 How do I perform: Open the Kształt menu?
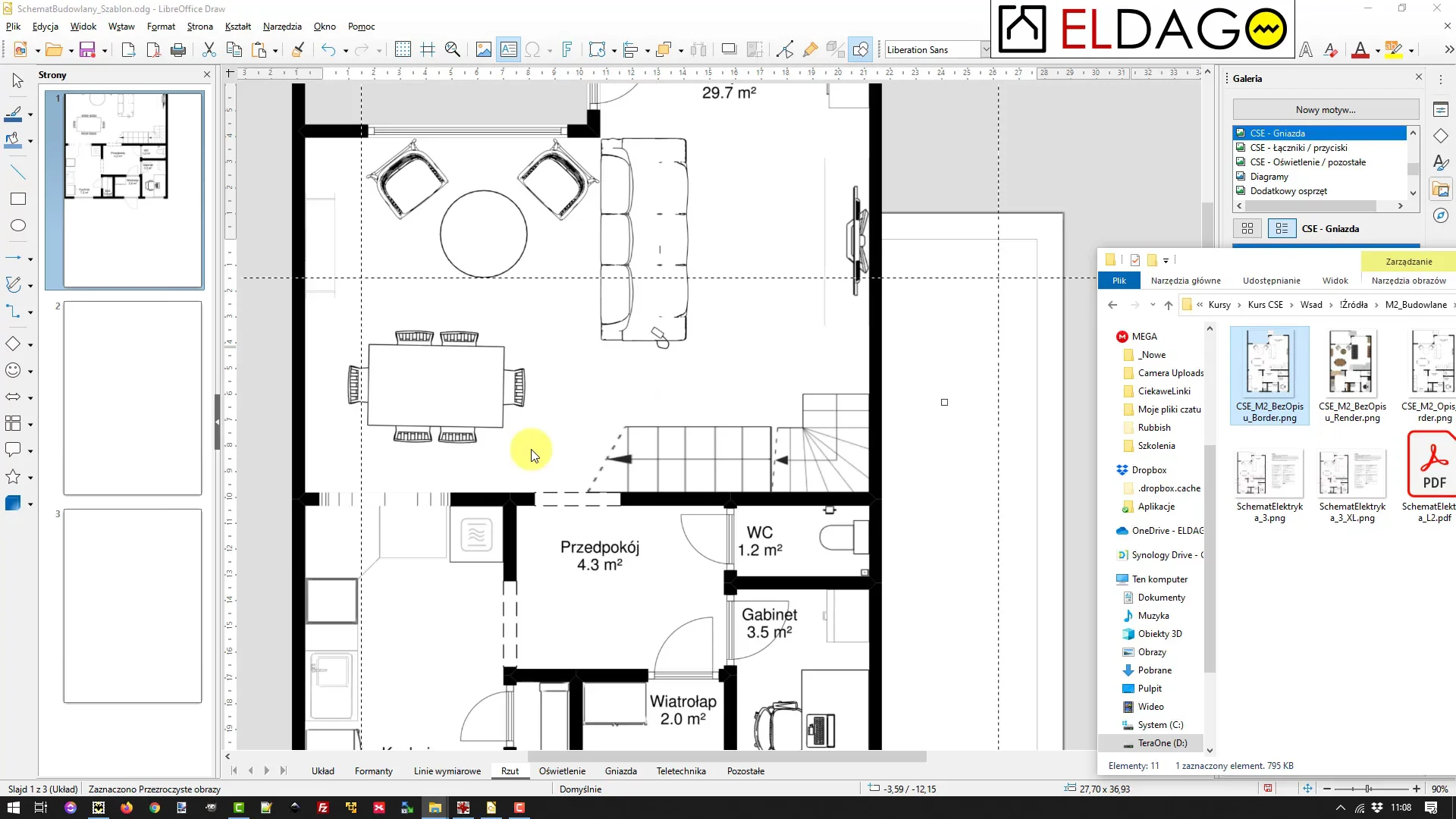[237, 27]
